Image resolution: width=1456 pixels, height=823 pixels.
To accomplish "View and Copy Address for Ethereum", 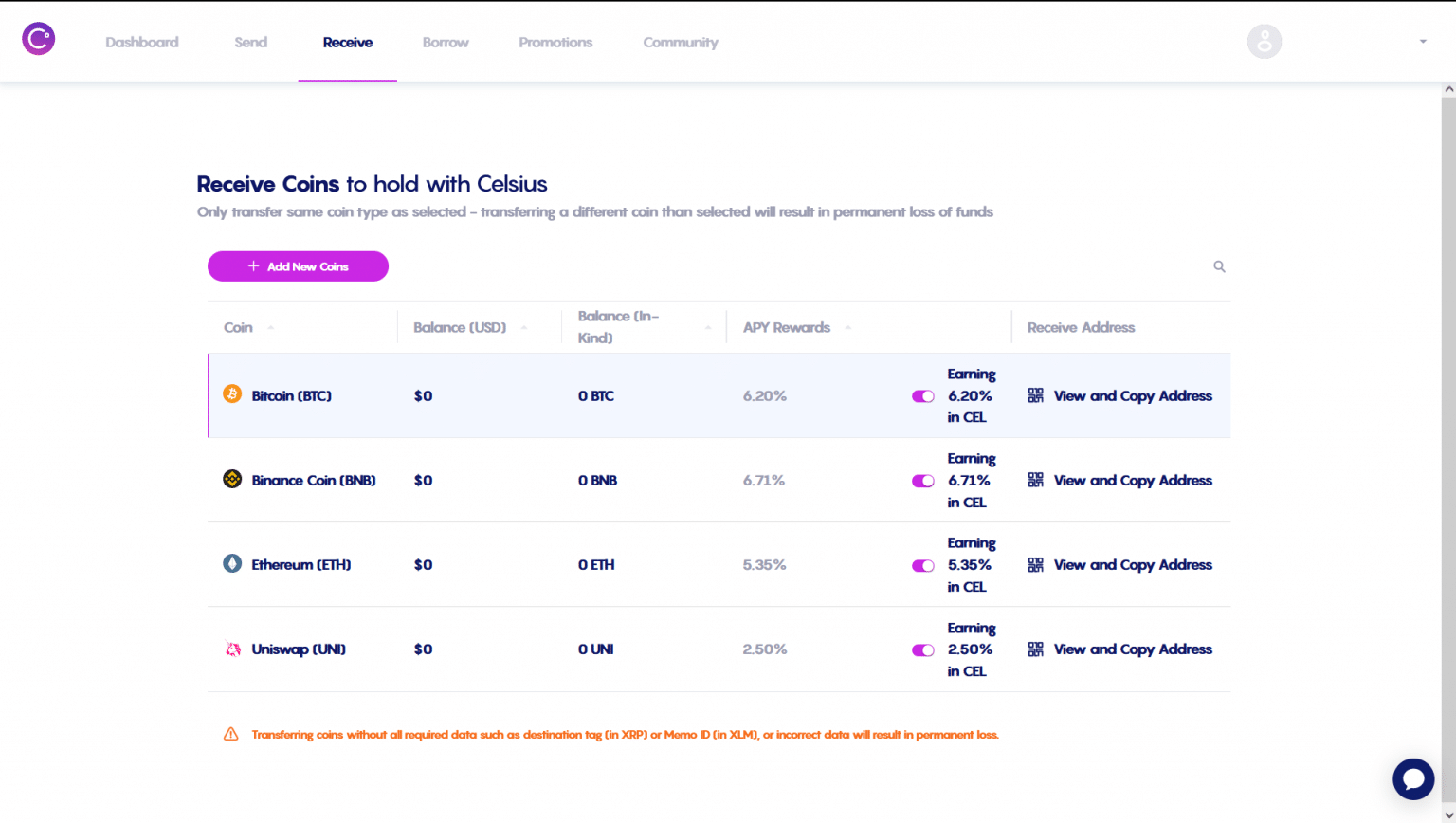I will click(1133, 564).
